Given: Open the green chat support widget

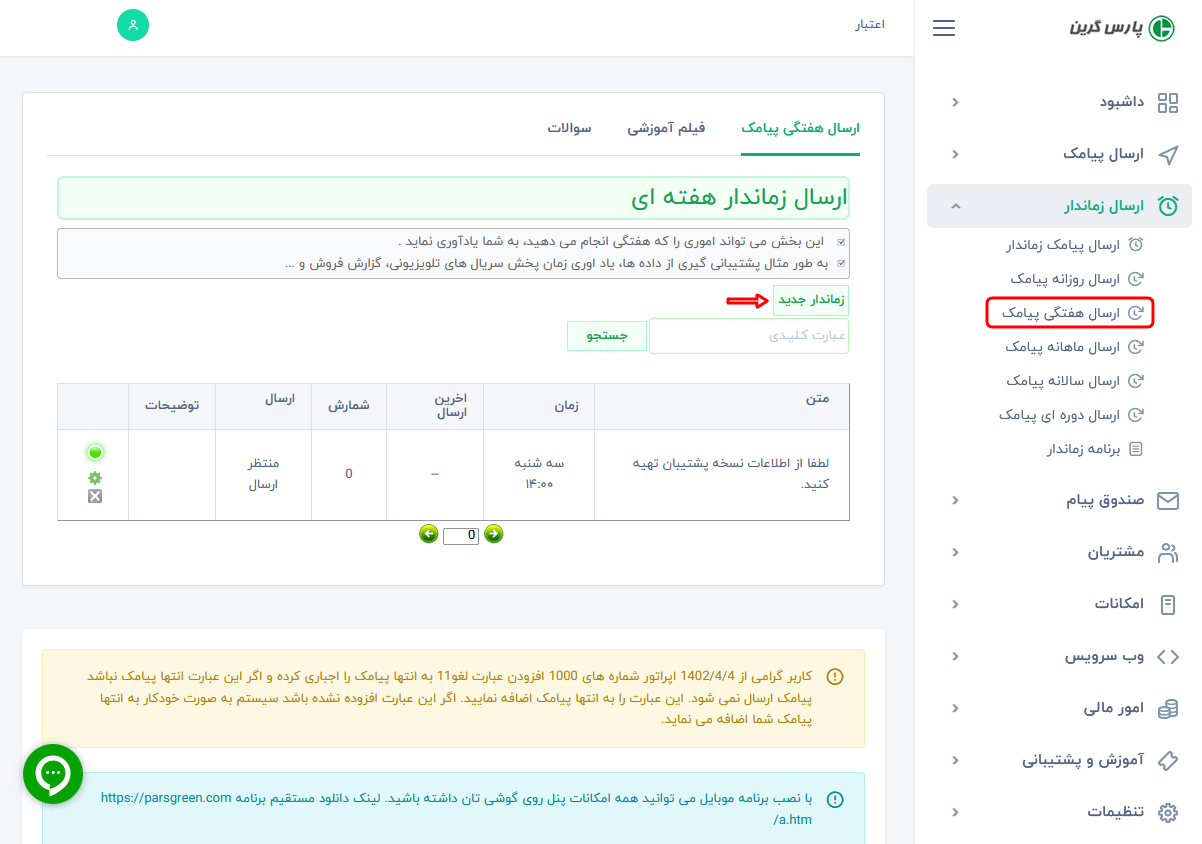Looking at the screenshot, I should tap(52, 774).
